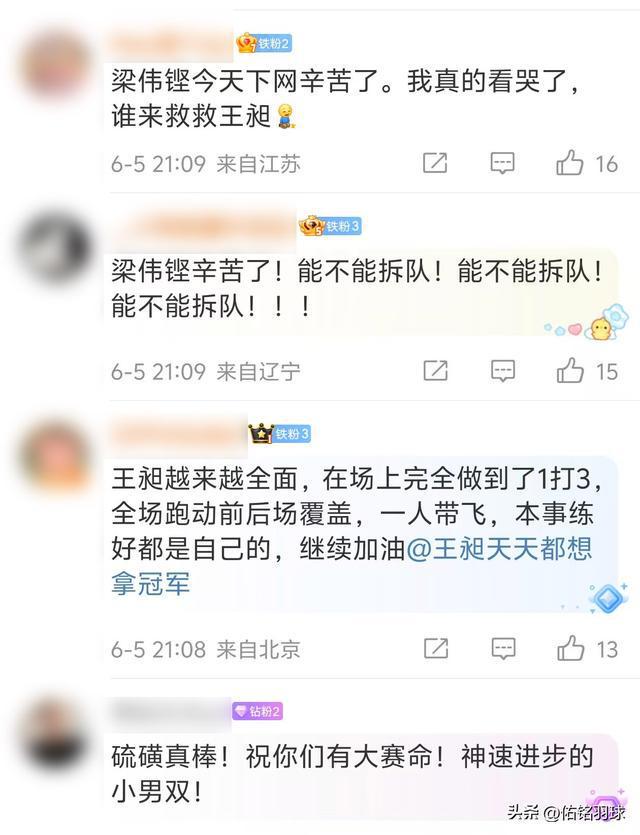Open second commenter's dark avatar profile

[56, 248]
